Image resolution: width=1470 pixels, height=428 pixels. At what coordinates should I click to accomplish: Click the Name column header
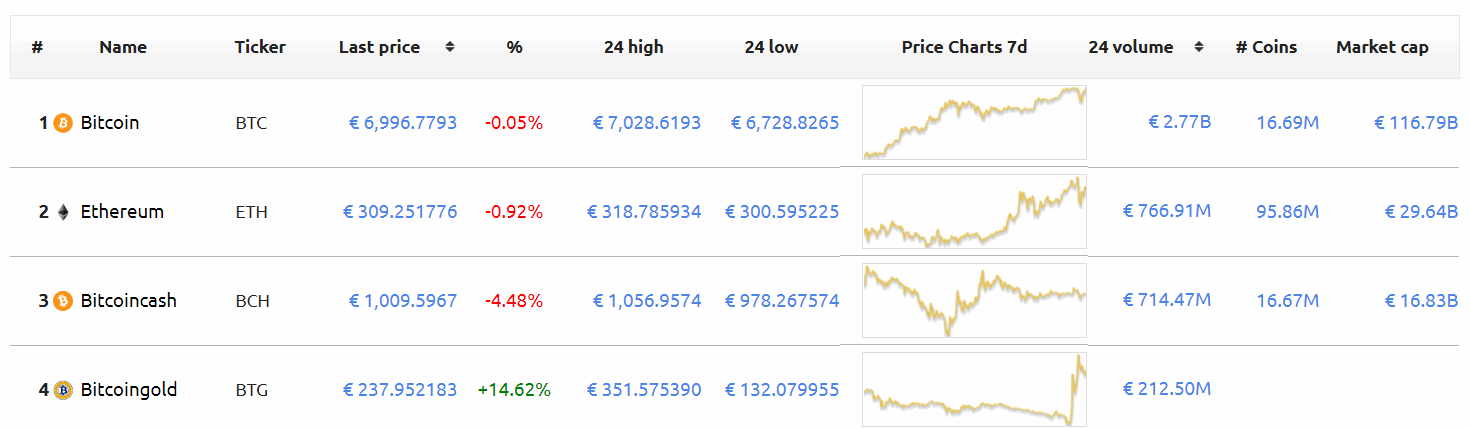click(x=123, y=47)
